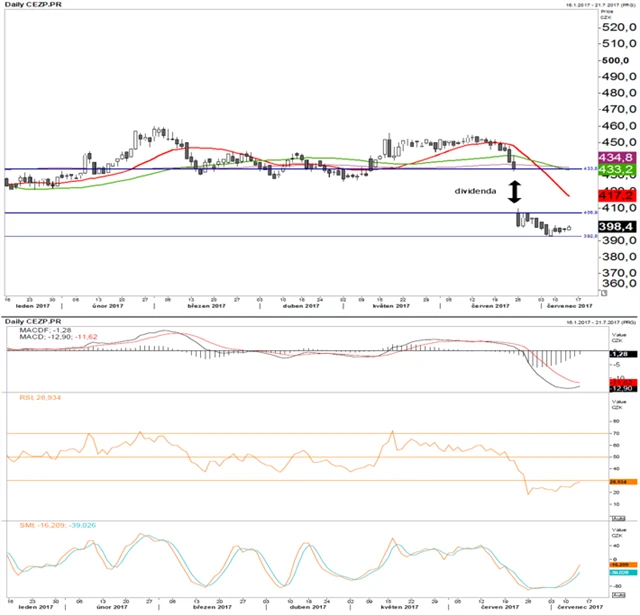This screenshot has width=640, height=615.
Task: Click the 500,0 level on price axis
Action: tap(614, 60)
